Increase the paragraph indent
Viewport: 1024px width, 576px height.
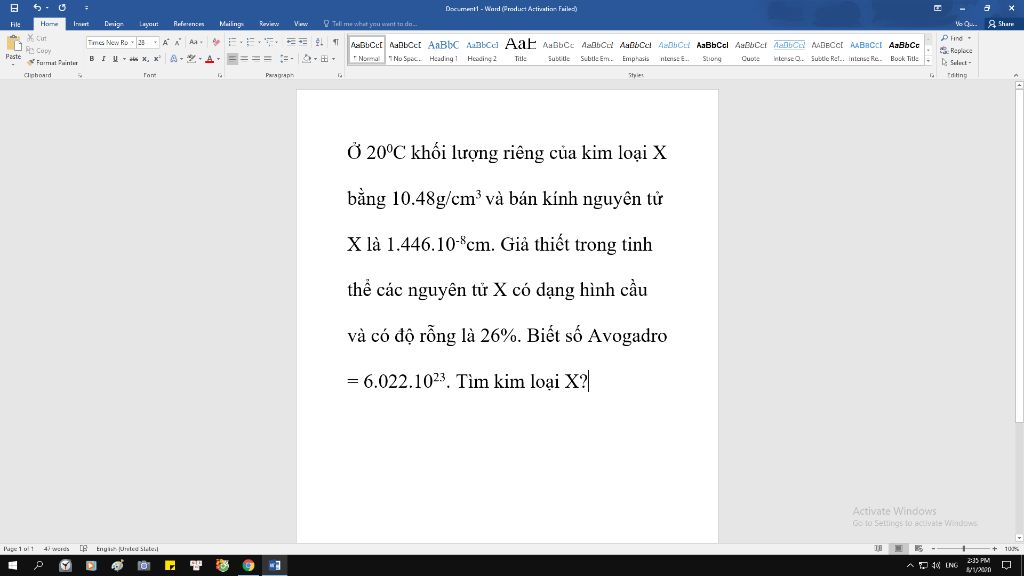coord(303,42)
